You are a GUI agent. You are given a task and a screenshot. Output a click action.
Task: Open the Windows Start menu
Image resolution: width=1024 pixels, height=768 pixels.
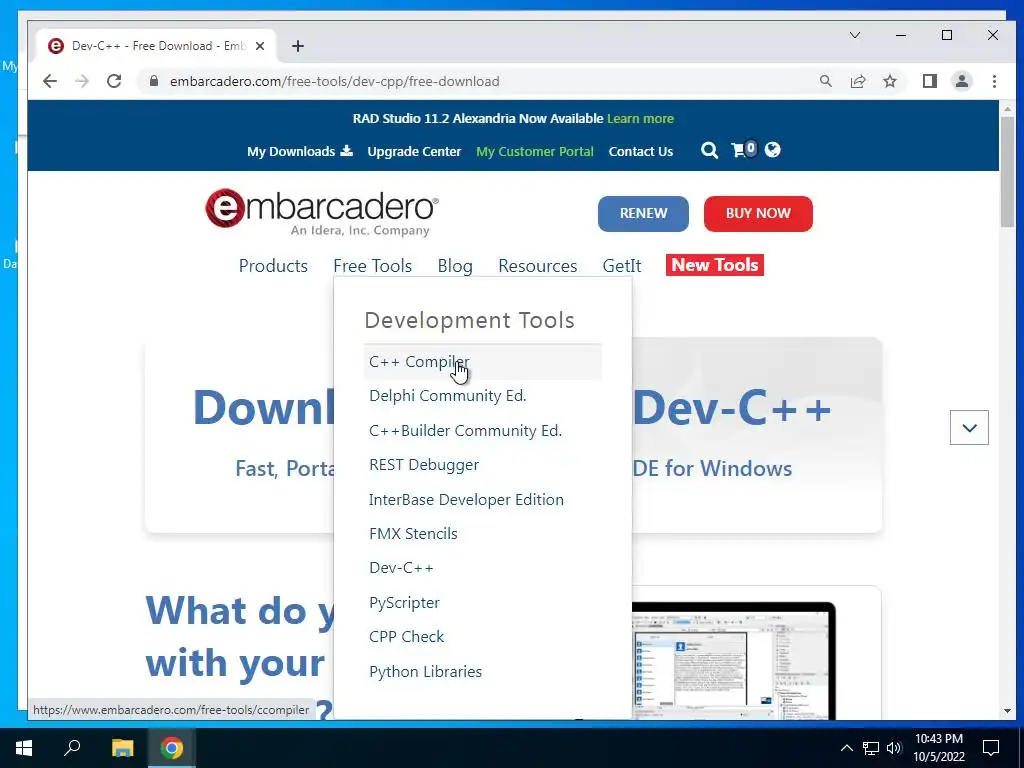(x=24, y=748)
